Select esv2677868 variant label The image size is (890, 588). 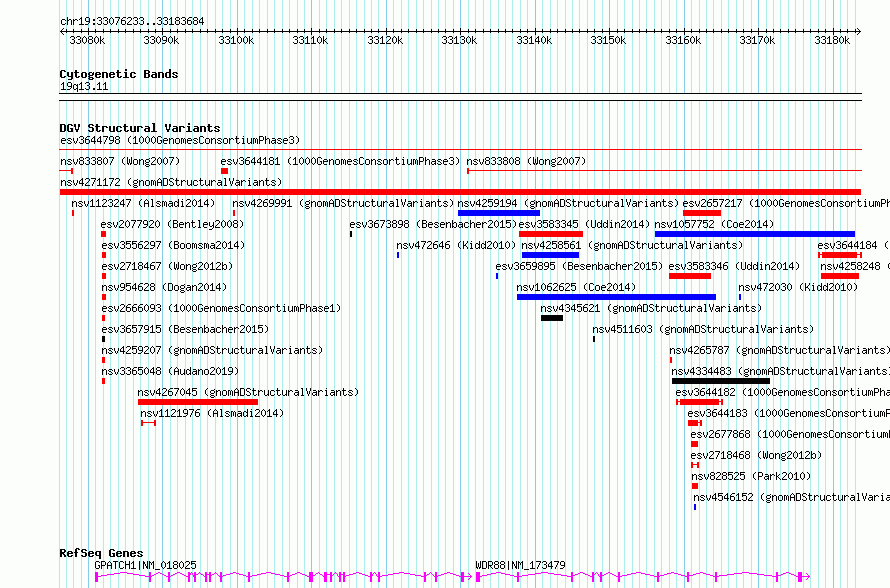(x=790, y=434)
